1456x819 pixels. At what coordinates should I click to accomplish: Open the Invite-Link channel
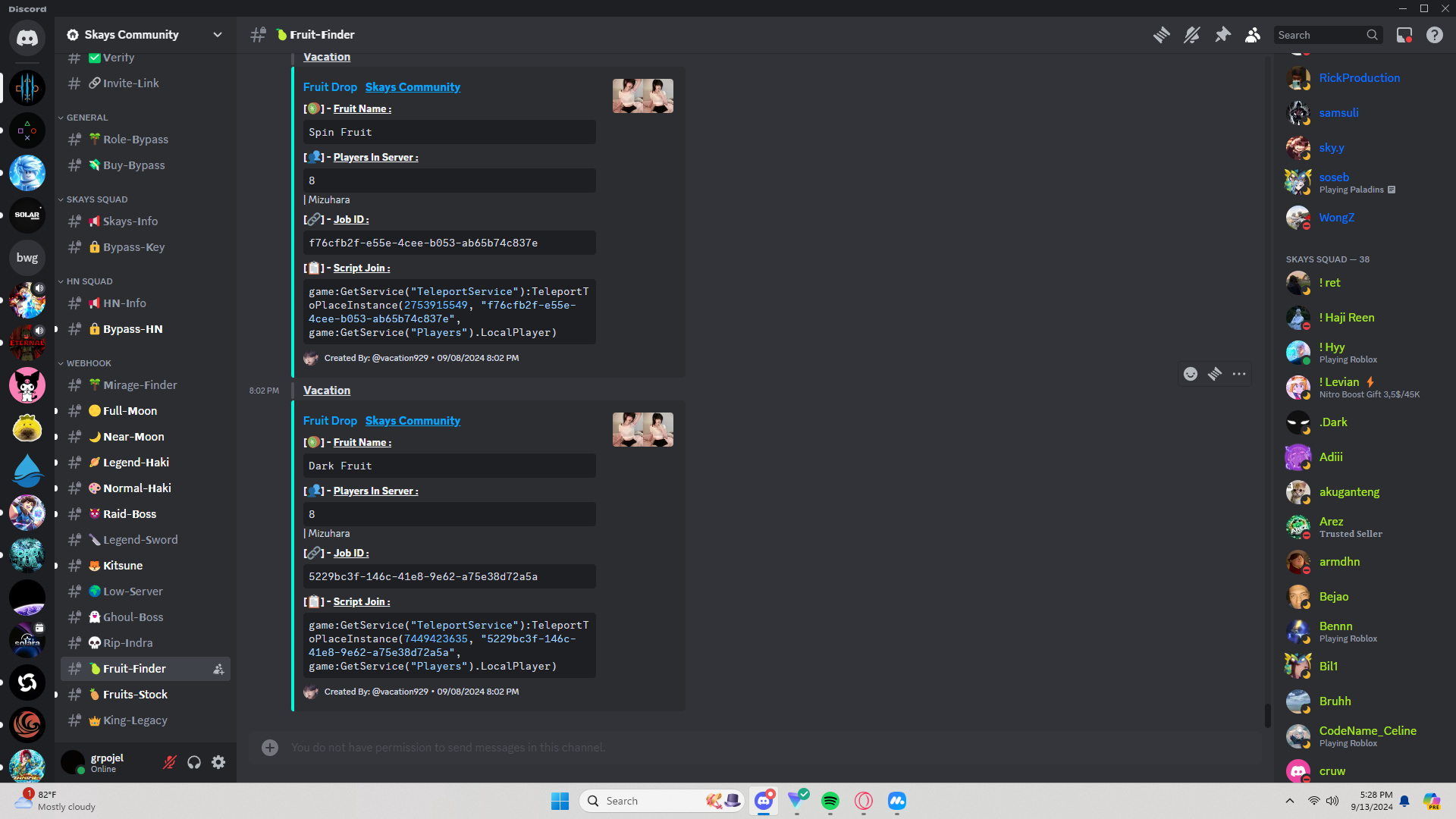pyautogui.click(x=146, y=83)
